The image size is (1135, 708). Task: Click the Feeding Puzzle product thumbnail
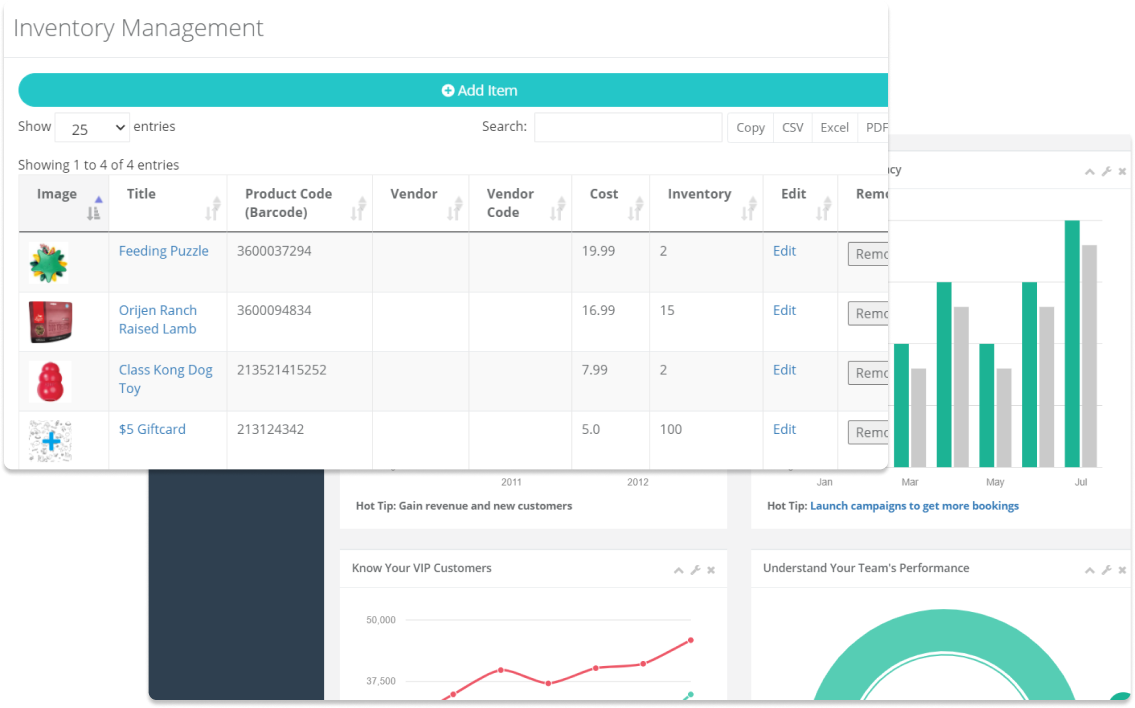pyautogui.click(x=49, y=263)
